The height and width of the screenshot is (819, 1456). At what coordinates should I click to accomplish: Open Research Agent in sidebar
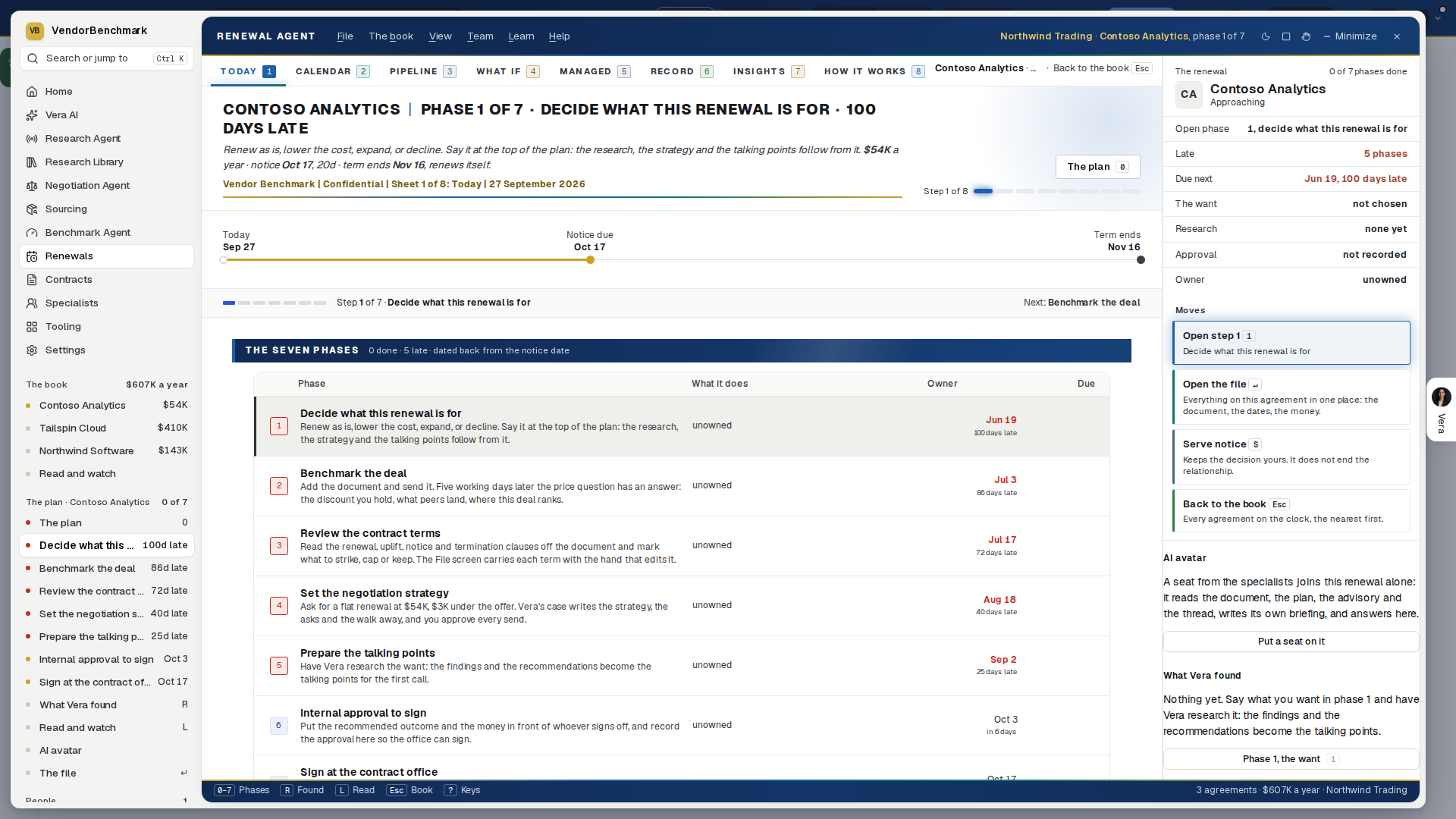point(106,138)
